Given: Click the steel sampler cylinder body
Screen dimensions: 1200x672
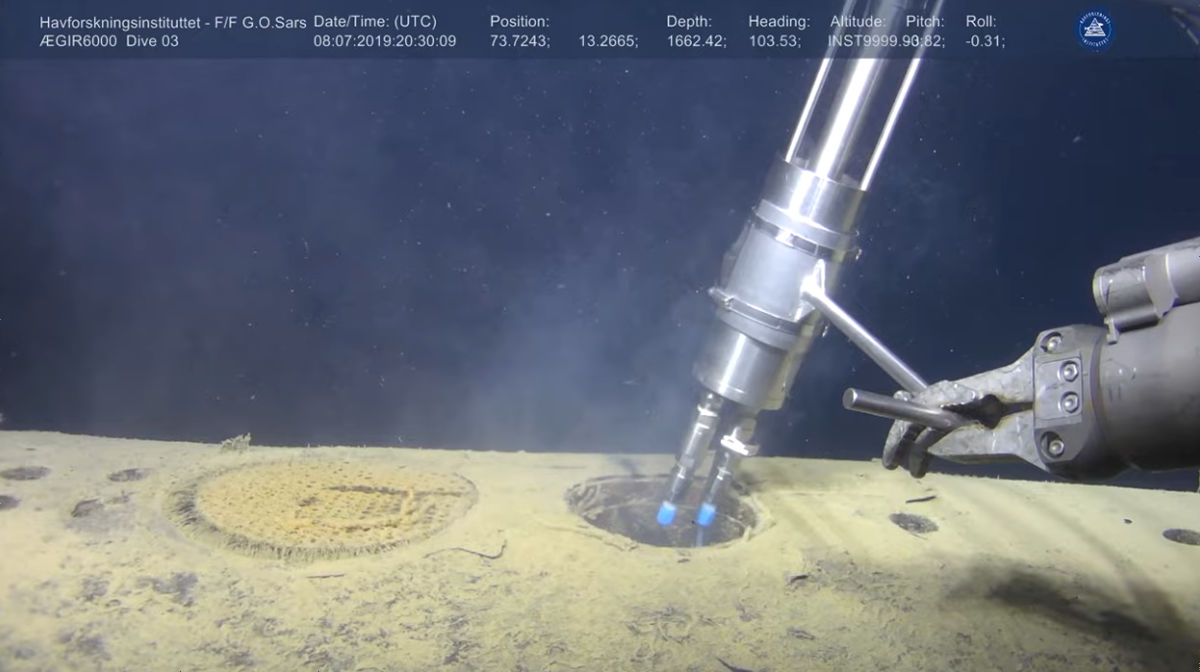Looking at the screenshot, I should click(770, 290).
